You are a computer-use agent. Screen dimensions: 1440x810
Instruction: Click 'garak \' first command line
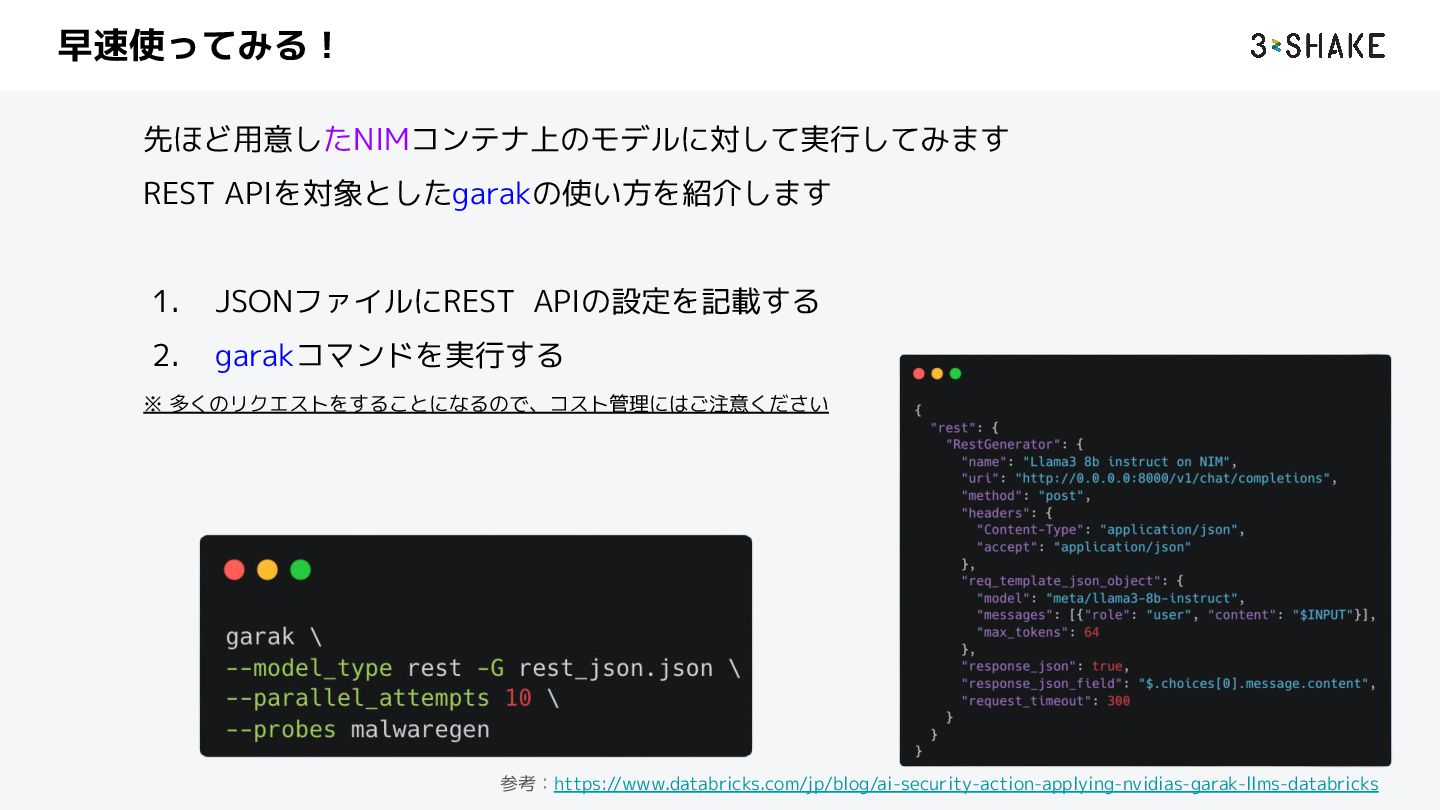pyautogui.click(x=274, y=637)
